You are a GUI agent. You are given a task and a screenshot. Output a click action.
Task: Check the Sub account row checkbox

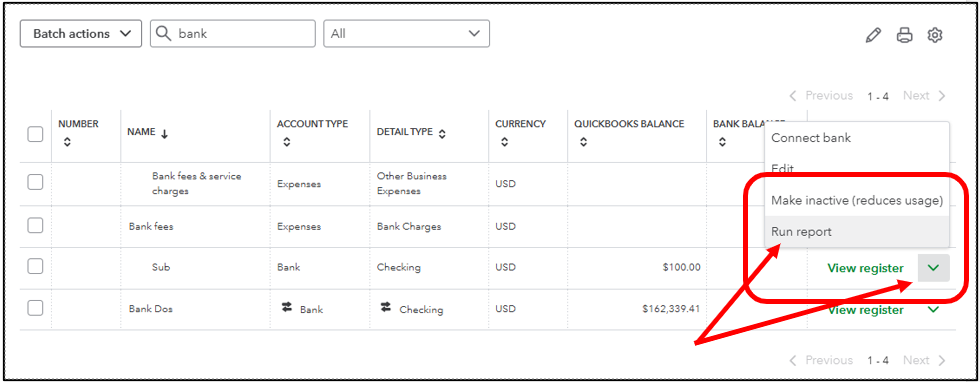35,266
